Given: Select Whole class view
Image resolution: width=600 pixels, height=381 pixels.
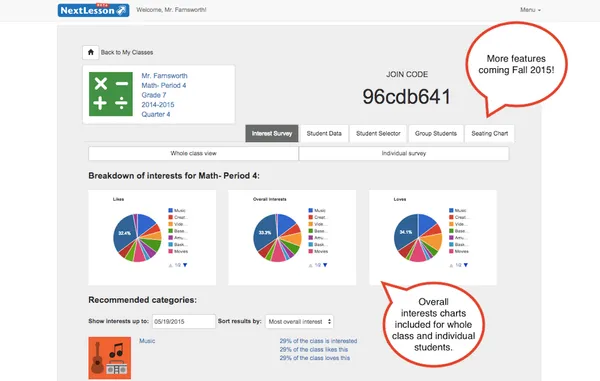Looking at the screenshot, I should click(x=194, y=153).
